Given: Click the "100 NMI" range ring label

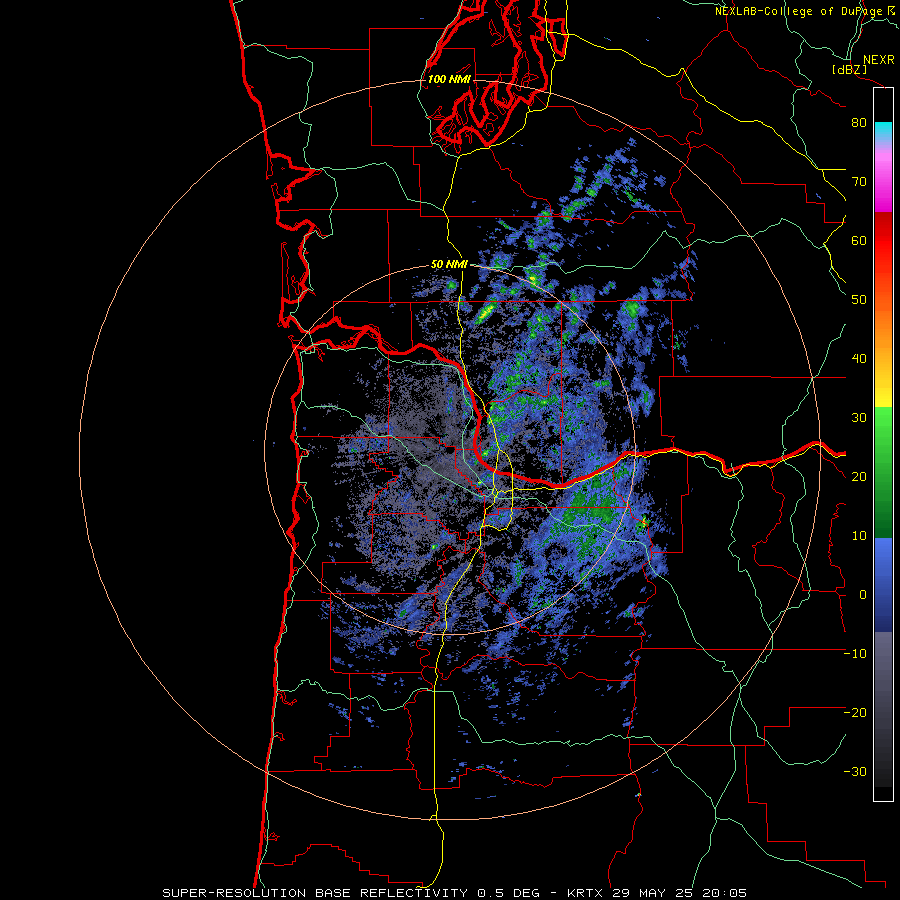Looking at the screenshot, I should click(449, 79).
